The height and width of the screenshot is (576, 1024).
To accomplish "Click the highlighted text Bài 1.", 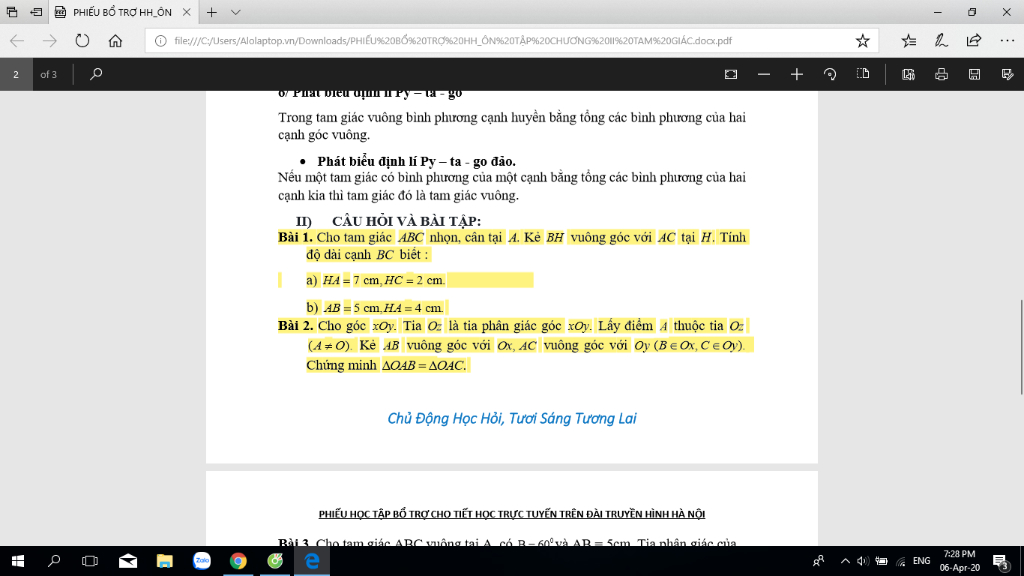I will [295, 237].
